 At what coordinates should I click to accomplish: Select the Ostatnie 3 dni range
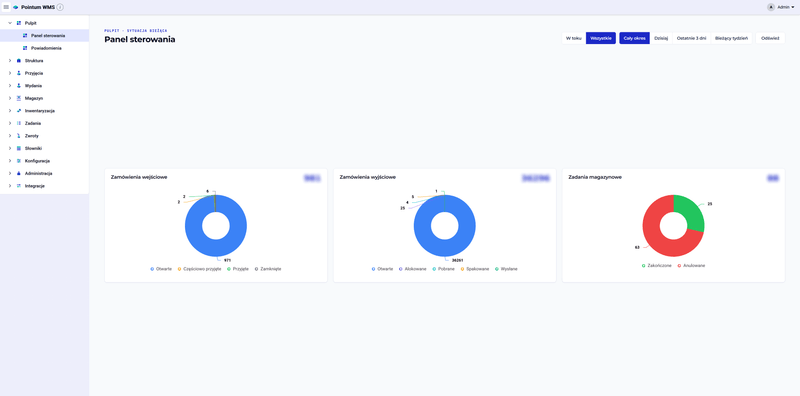pyautogui.click(x=692, y=38)
